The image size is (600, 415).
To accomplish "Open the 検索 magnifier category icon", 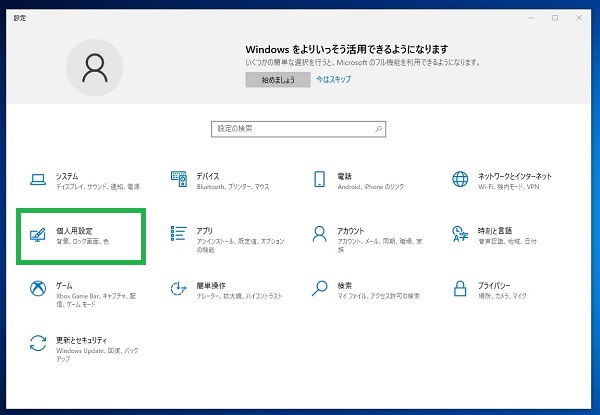I will click(320, 288).
